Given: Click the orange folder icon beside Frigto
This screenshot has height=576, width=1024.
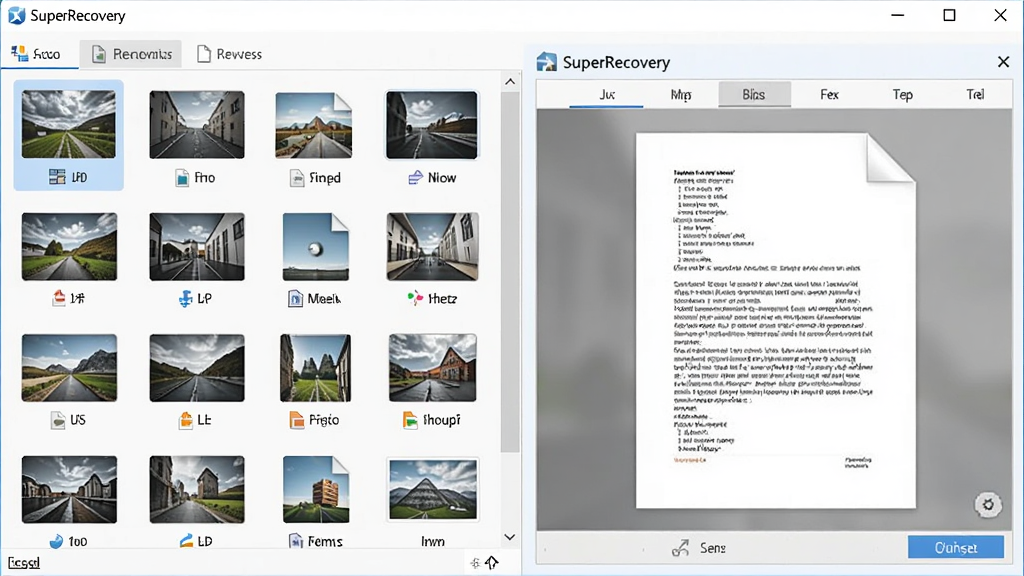Looking at the screenshot, I should pos(296,420).
